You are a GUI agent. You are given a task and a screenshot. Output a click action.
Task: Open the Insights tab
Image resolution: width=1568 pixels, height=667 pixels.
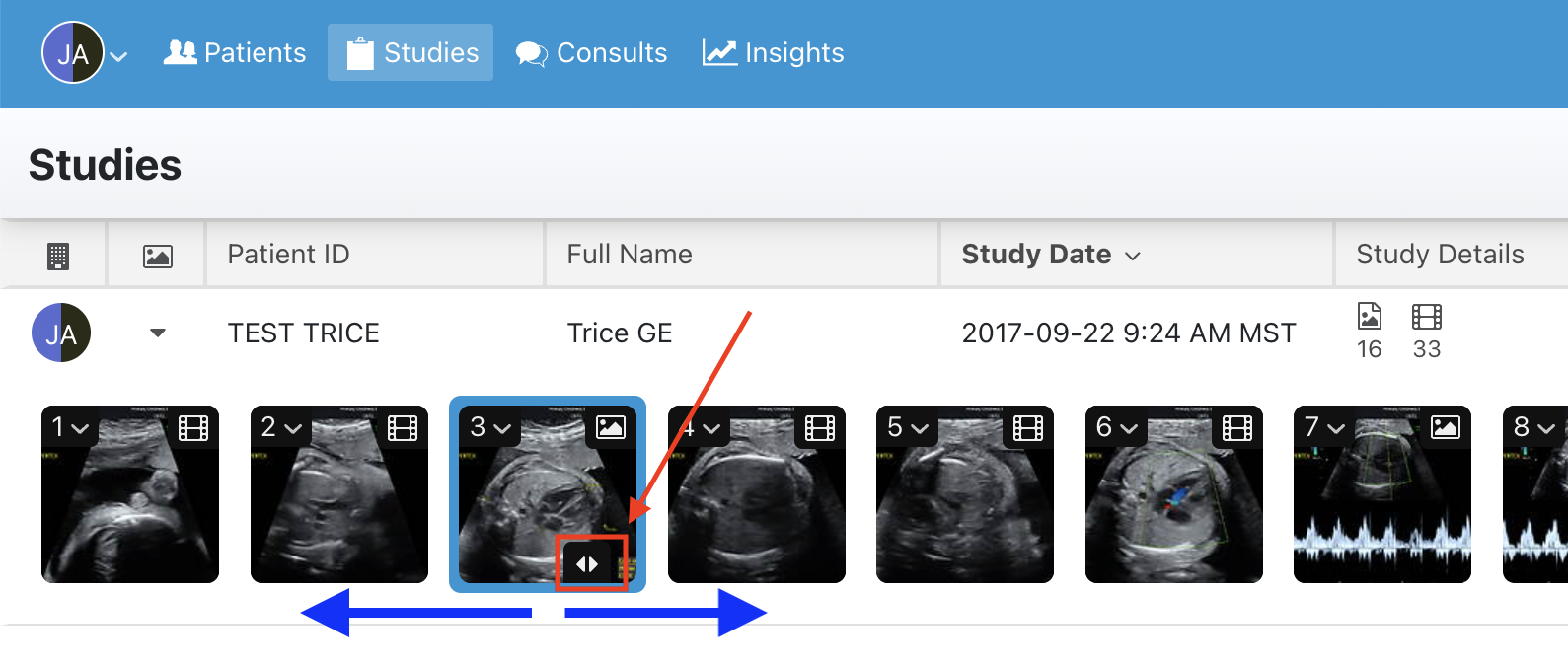click(774, 53)
